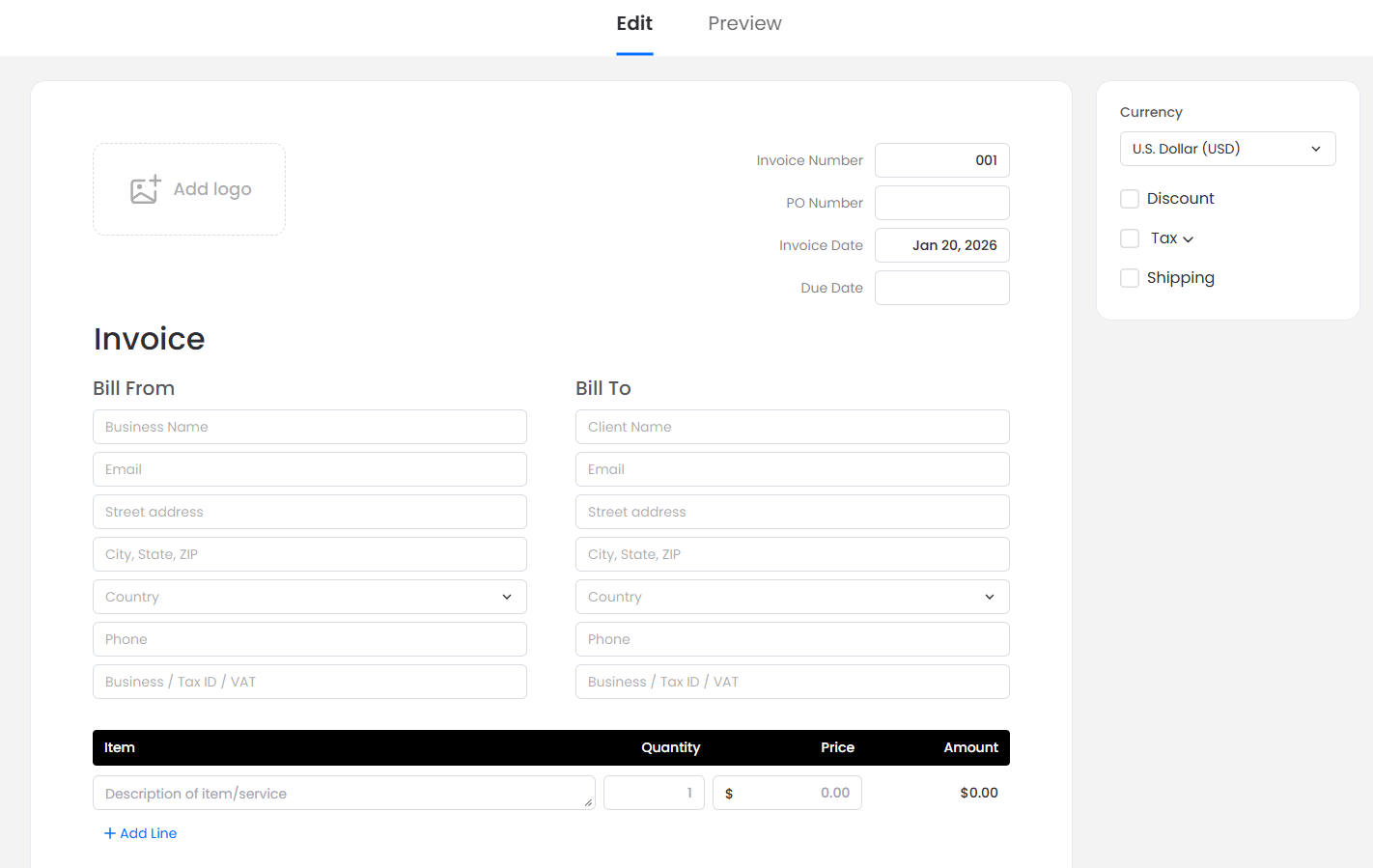Click the Invoice Date field
Image resolution: width=1373 pixels, height=868 pixels.
click(941, 245)
